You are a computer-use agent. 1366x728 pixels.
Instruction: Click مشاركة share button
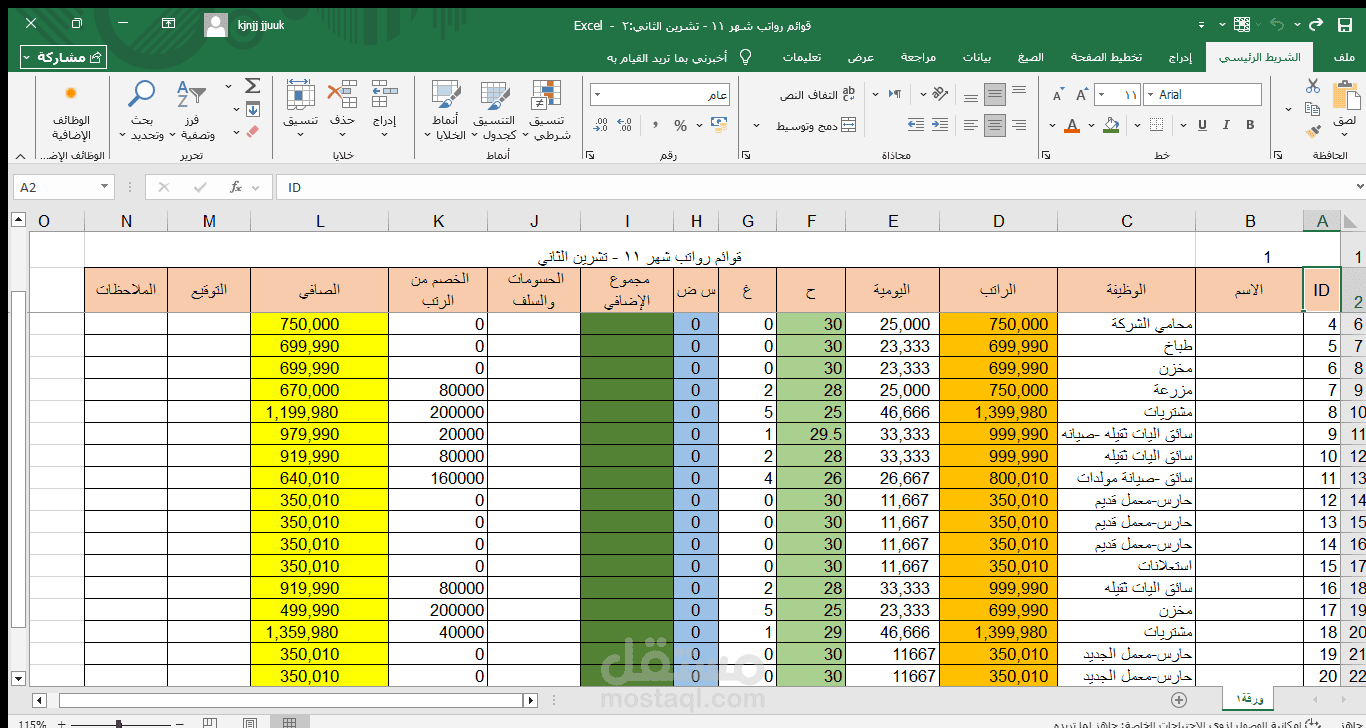click(63, 57)
